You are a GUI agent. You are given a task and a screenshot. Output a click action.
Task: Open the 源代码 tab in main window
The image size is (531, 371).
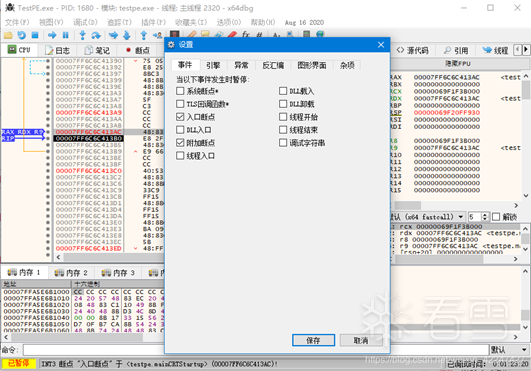coord(412,50)
